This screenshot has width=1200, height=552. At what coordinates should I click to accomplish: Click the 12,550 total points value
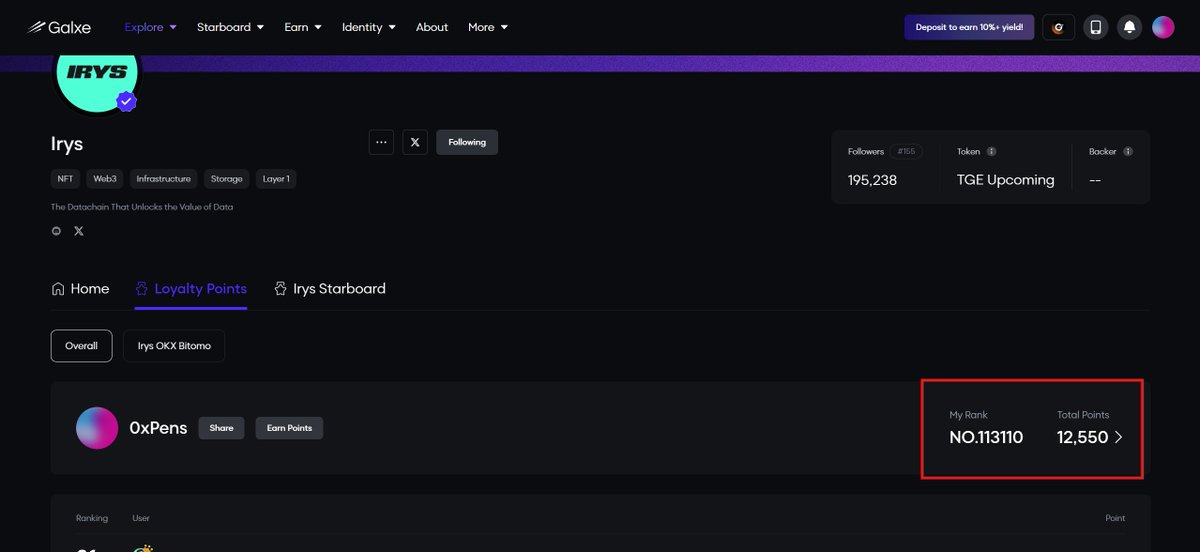pyautogui.click(x=1083, y=437)
